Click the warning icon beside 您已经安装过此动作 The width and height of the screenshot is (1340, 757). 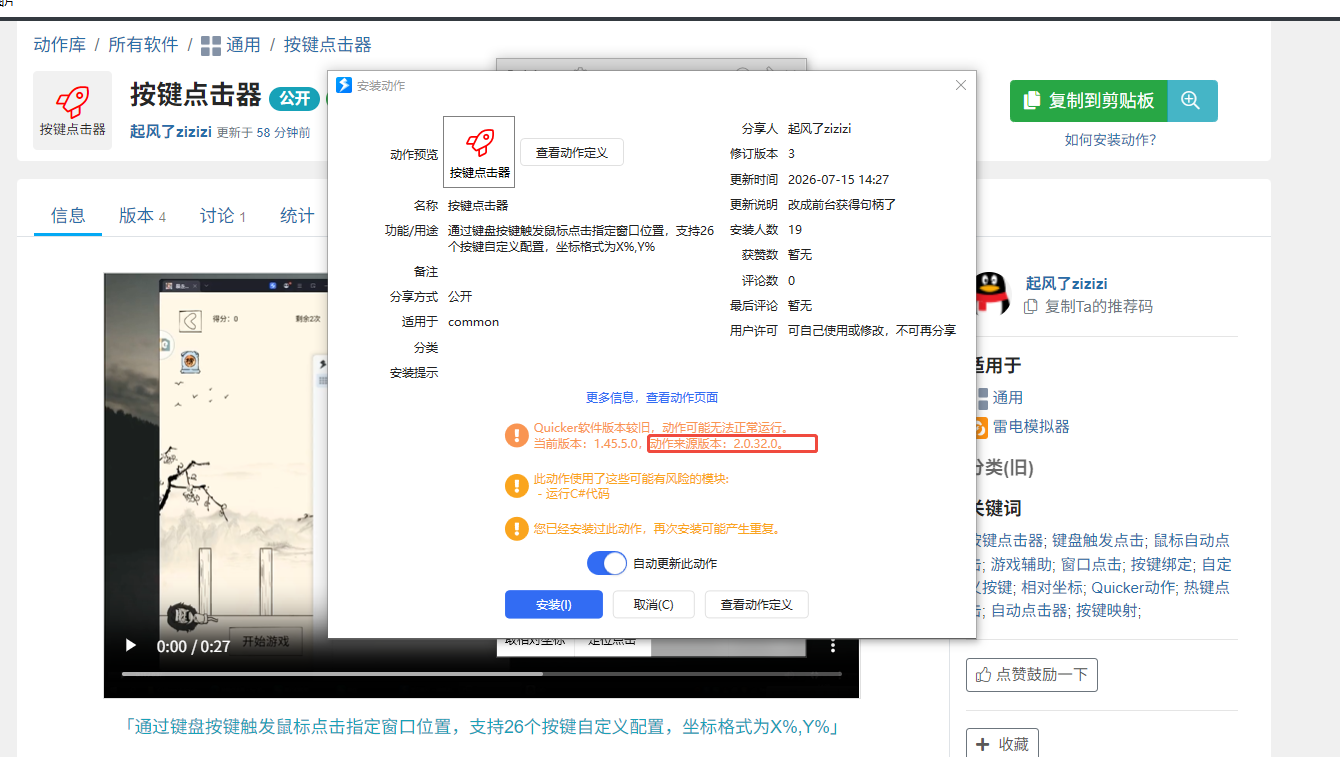pos(516,528)
